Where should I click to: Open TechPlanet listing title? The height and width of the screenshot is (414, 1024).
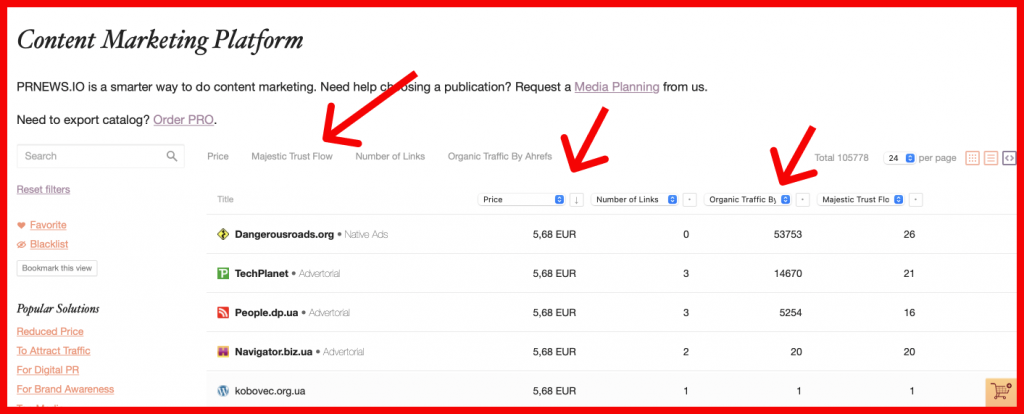261,274
